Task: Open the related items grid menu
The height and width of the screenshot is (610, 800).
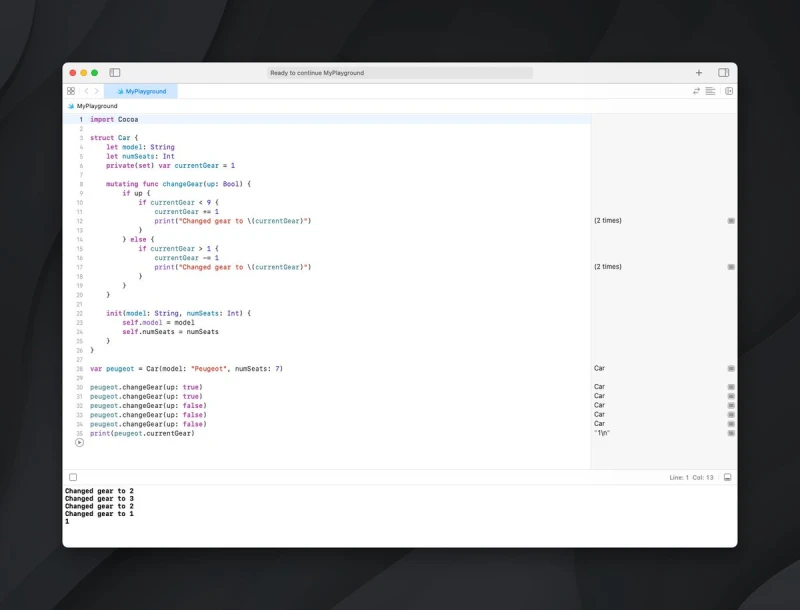Action: (71, 91)
